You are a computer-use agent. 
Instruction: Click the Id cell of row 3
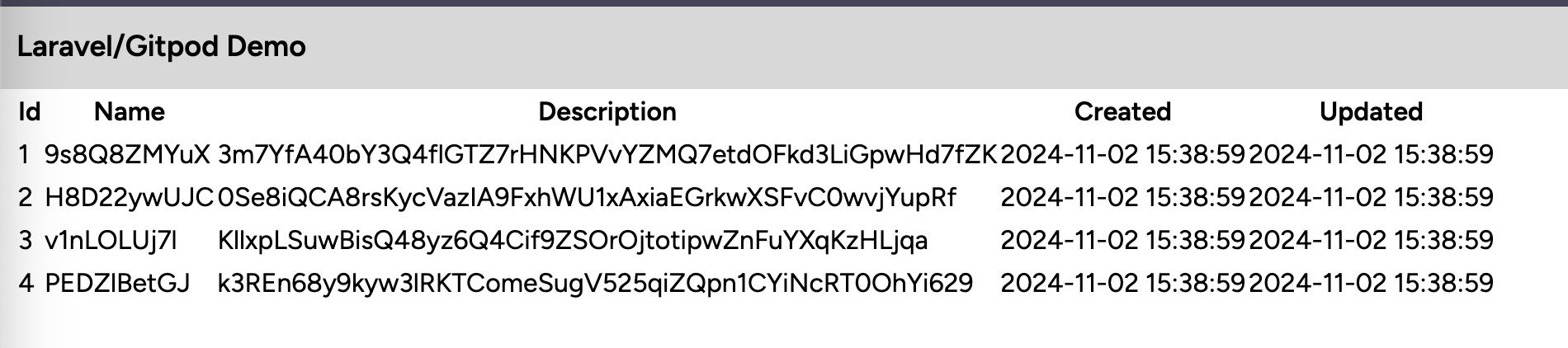tap(25, 240)
